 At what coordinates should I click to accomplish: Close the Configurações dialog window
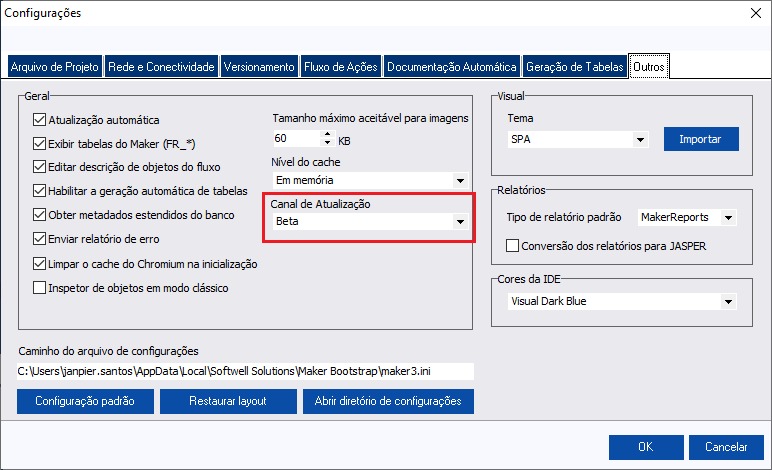pos(753,14)
